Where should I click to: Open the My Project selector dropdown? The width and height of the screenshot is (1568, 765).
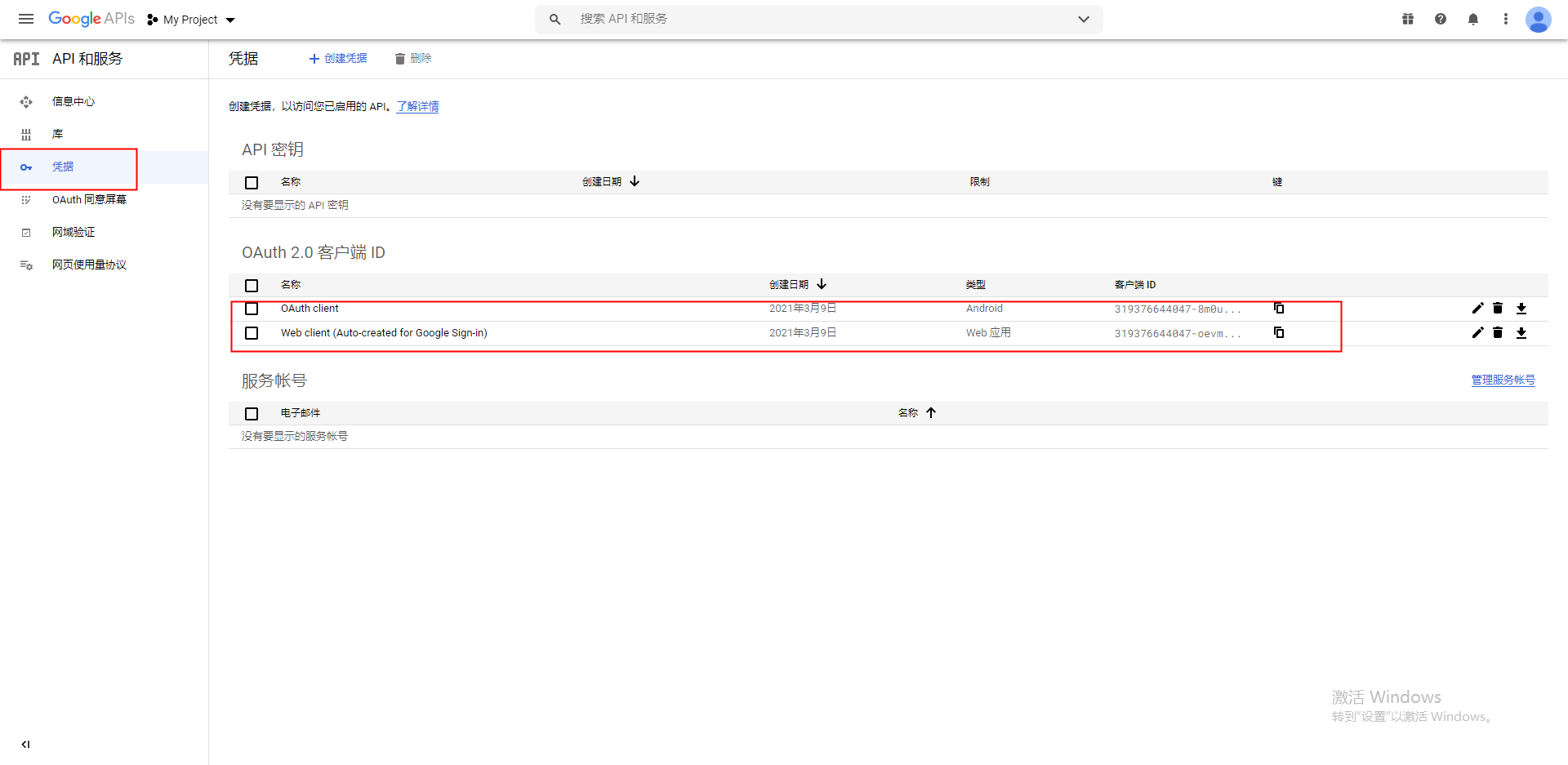[x=190, y=19]
